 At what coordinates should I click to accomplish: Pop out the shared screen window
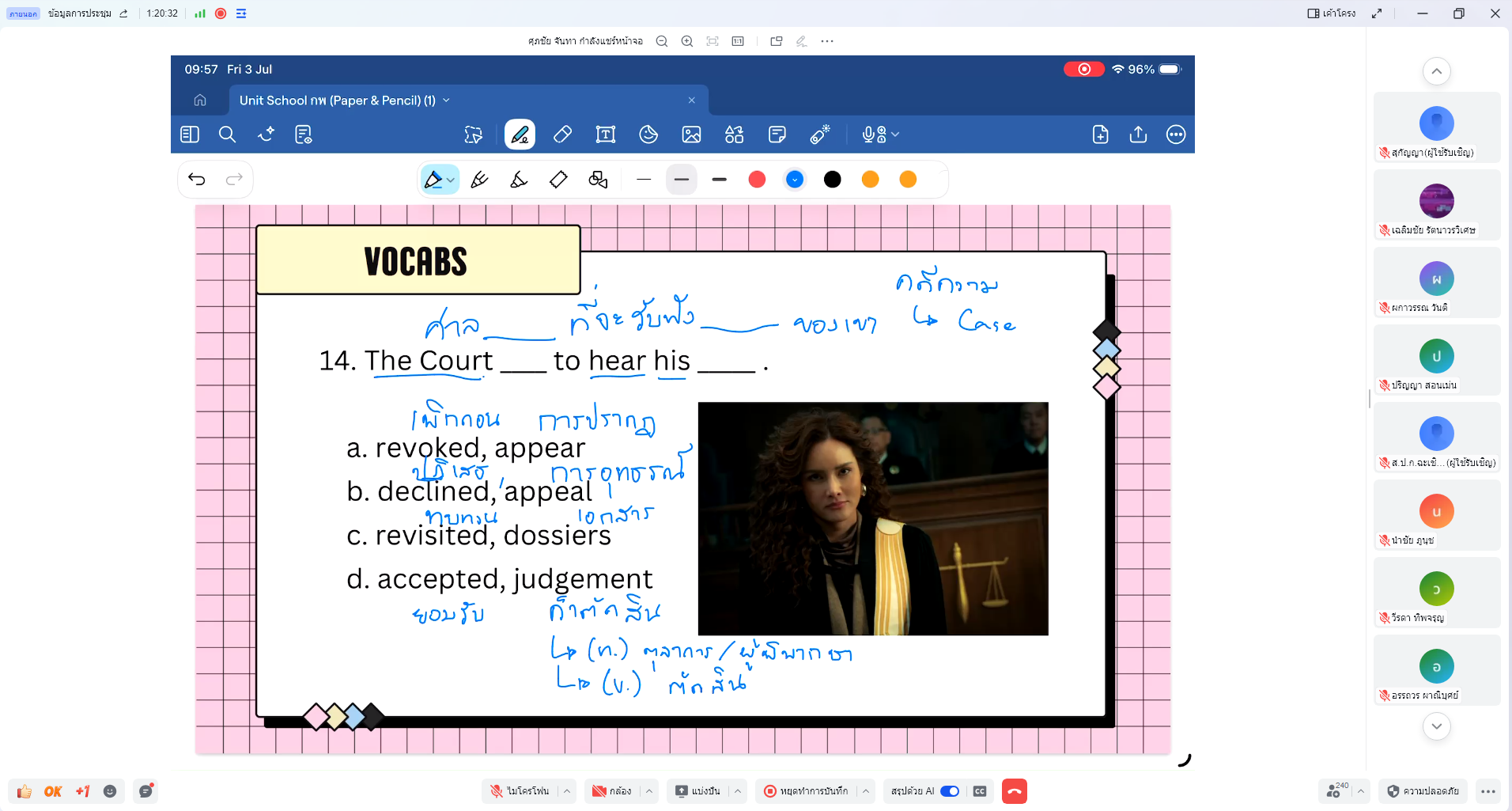777,41
